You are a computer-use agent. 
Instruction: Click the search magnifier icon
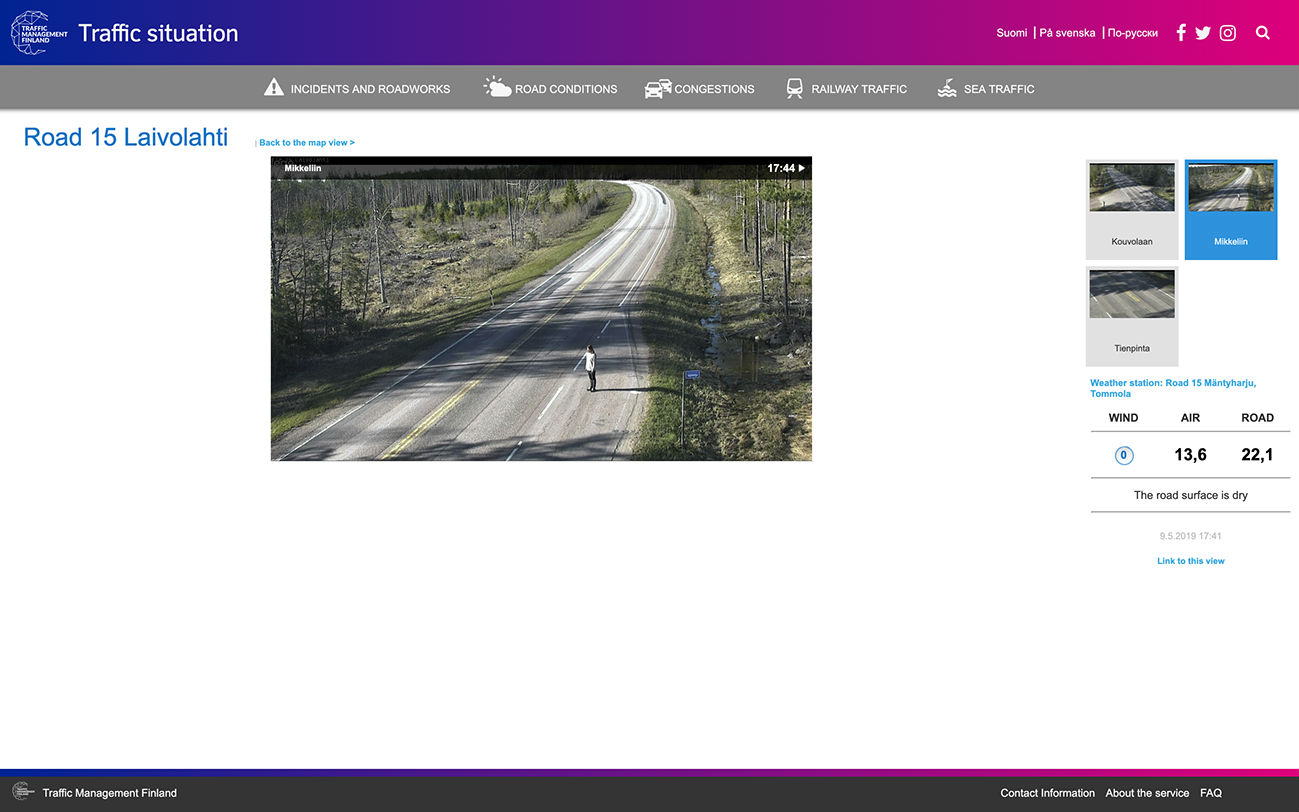click(1263, 33)
